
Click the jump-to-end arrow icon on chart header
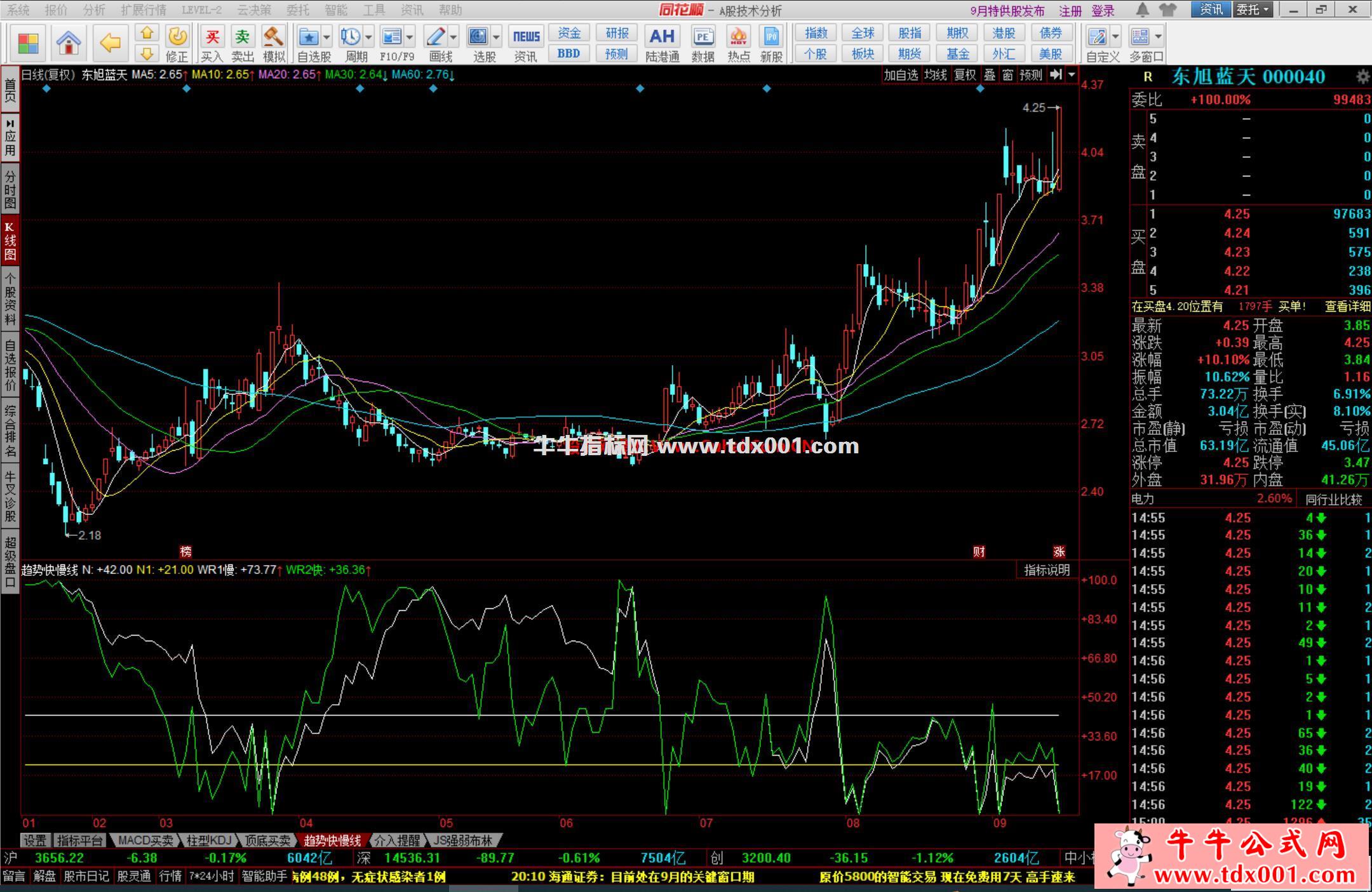[x=1055, y=74]
